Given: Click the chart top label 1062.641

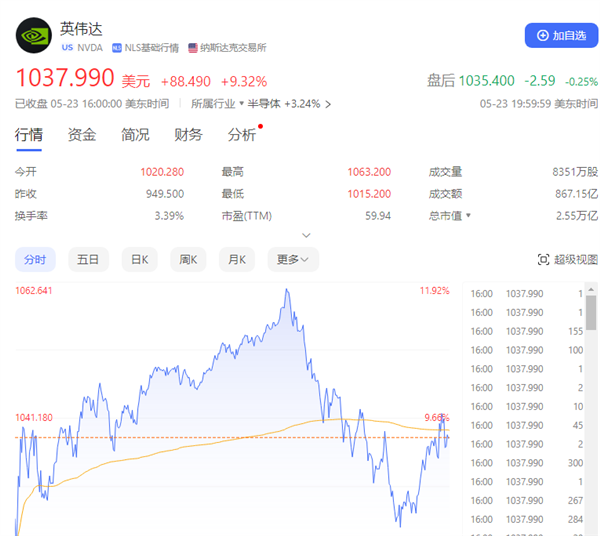Looking at the screenshot, I should 34,291.
